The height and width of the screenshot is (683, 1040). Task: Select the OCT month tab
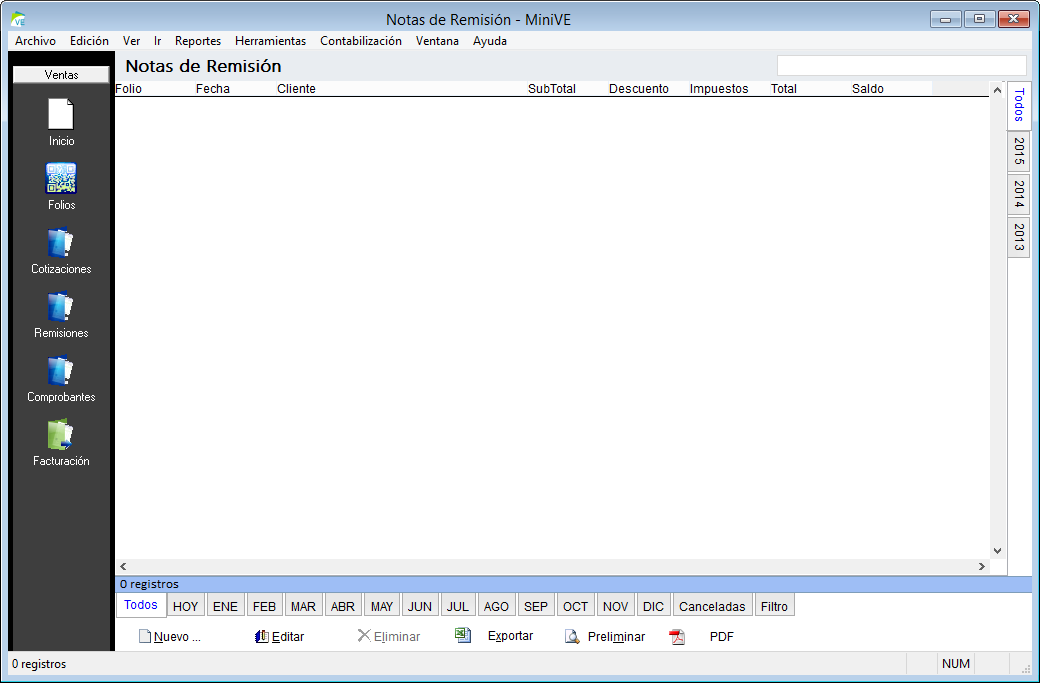[575, 606]
